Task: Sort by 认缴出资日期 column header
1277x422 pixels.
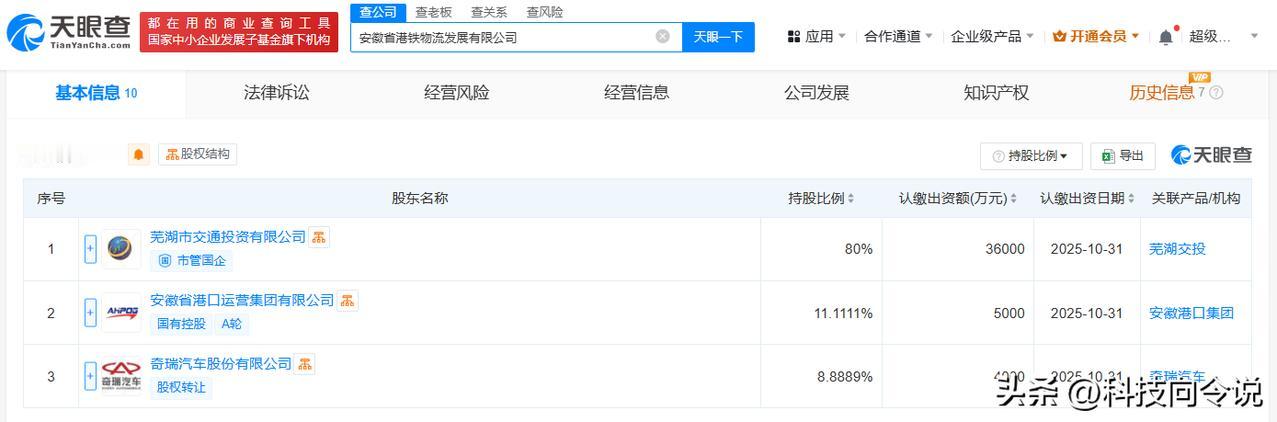Action: [x=1086, y=198]
